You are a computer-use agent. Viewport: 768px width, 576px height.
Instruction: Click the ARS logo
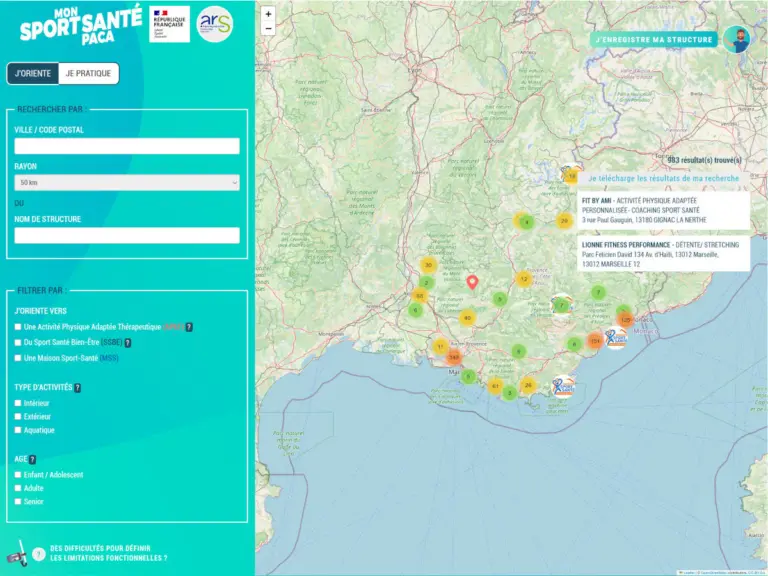[215, 24]
